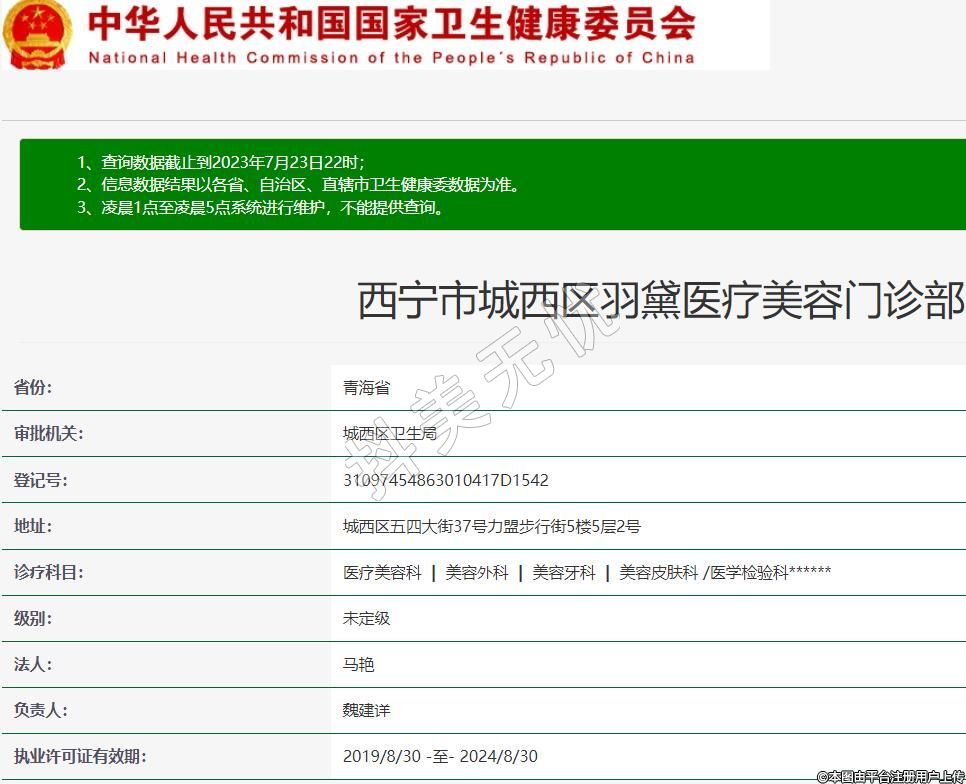This screenshot has height=784, width=966.
Task: Click the level value 未定级
Action: pyautogui.click(x=367, y=618)
